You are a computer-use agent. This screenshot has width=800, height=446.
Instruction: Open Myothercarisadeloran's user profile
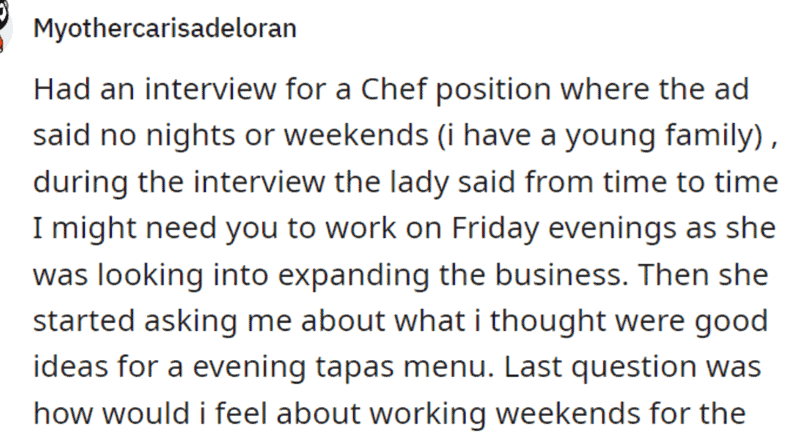(165, 28)
